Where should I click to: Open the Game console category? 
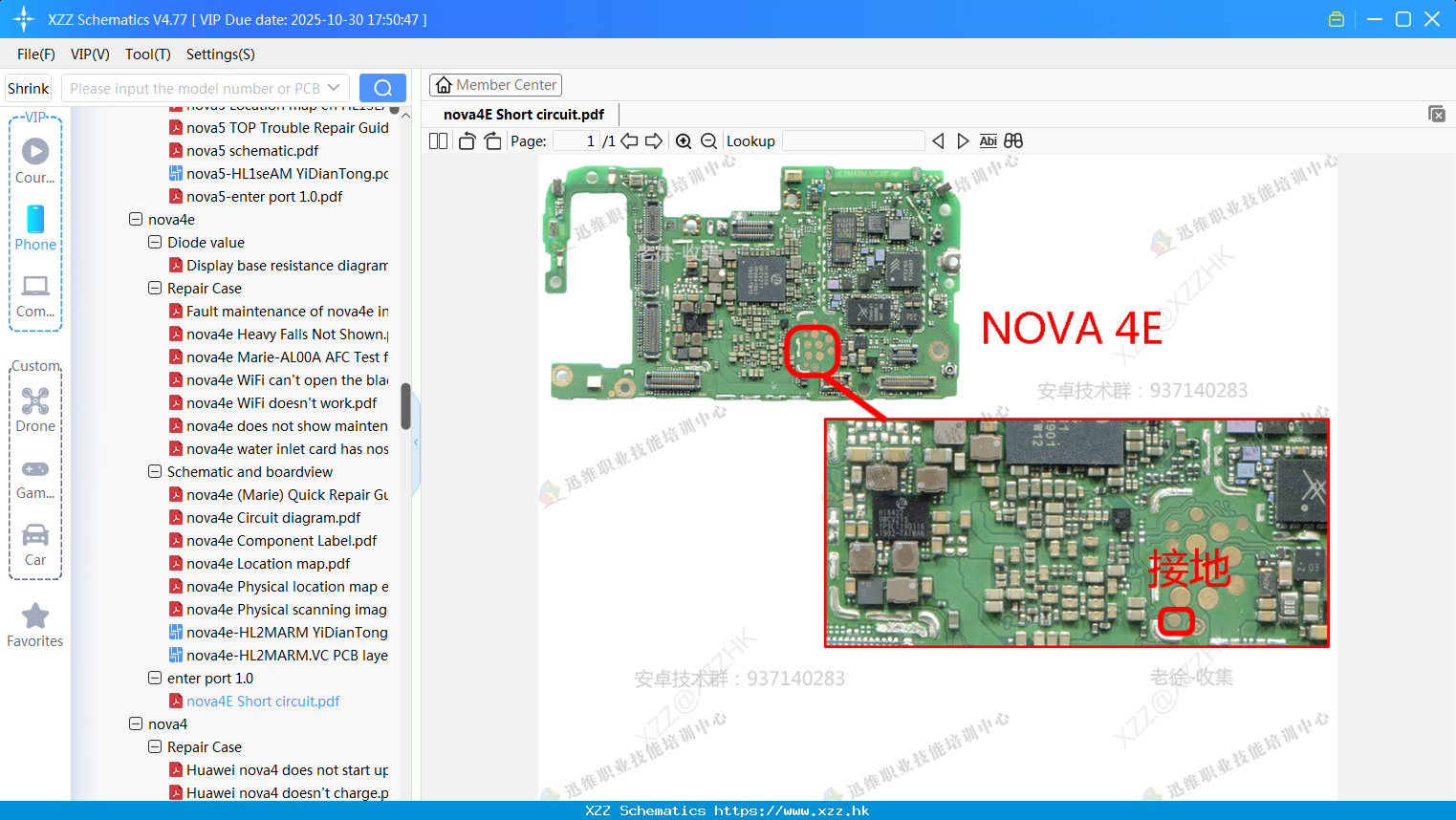pyautogui.click(x=35, y=479)
